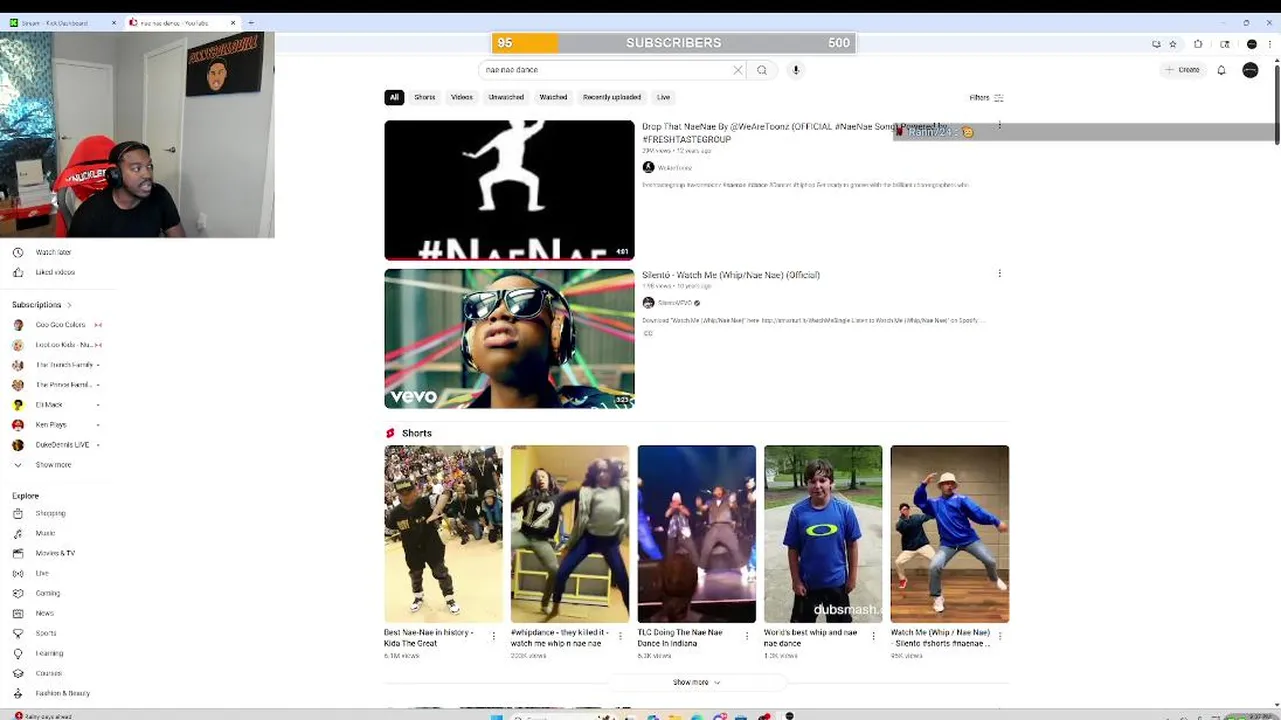
Task: Open the search Filters panel
Action: [x=986, y=98]
